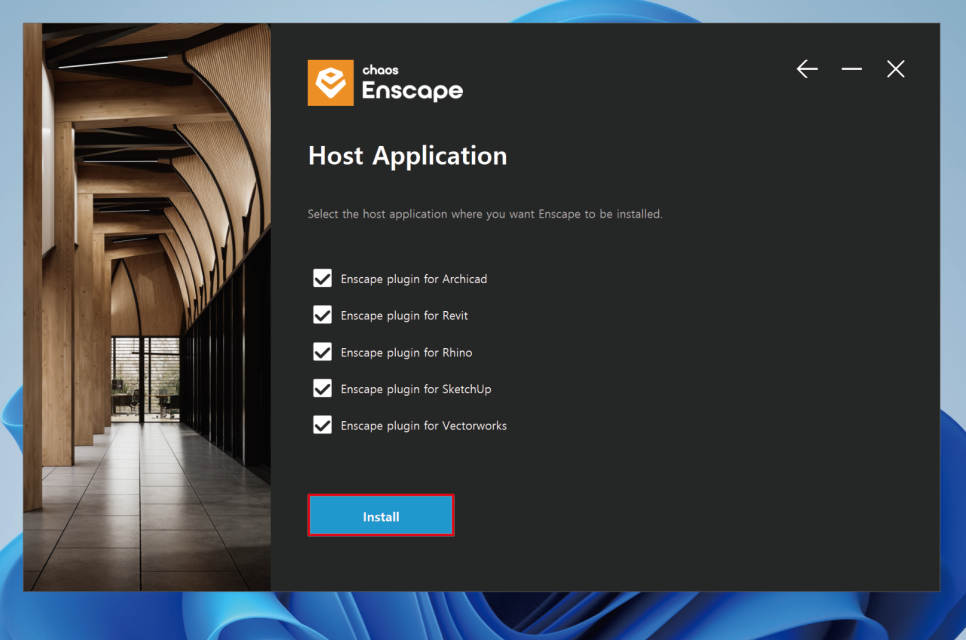This screenshot has height=640, width=966.
Task: Uncheck Enscape plugin for Archicad
Action: click(322, 278)
